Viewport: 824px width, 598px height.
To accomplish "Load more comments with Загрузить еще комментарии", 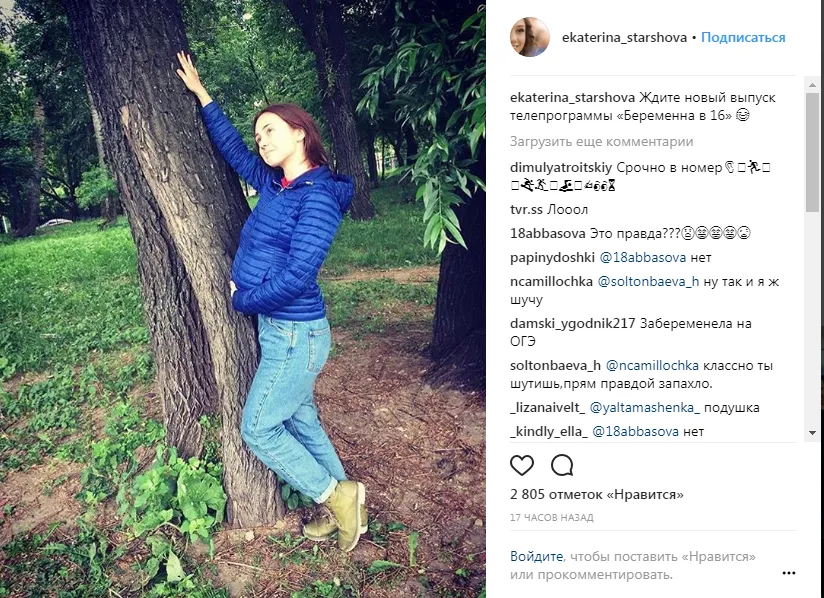I will [x=602, y=142].
